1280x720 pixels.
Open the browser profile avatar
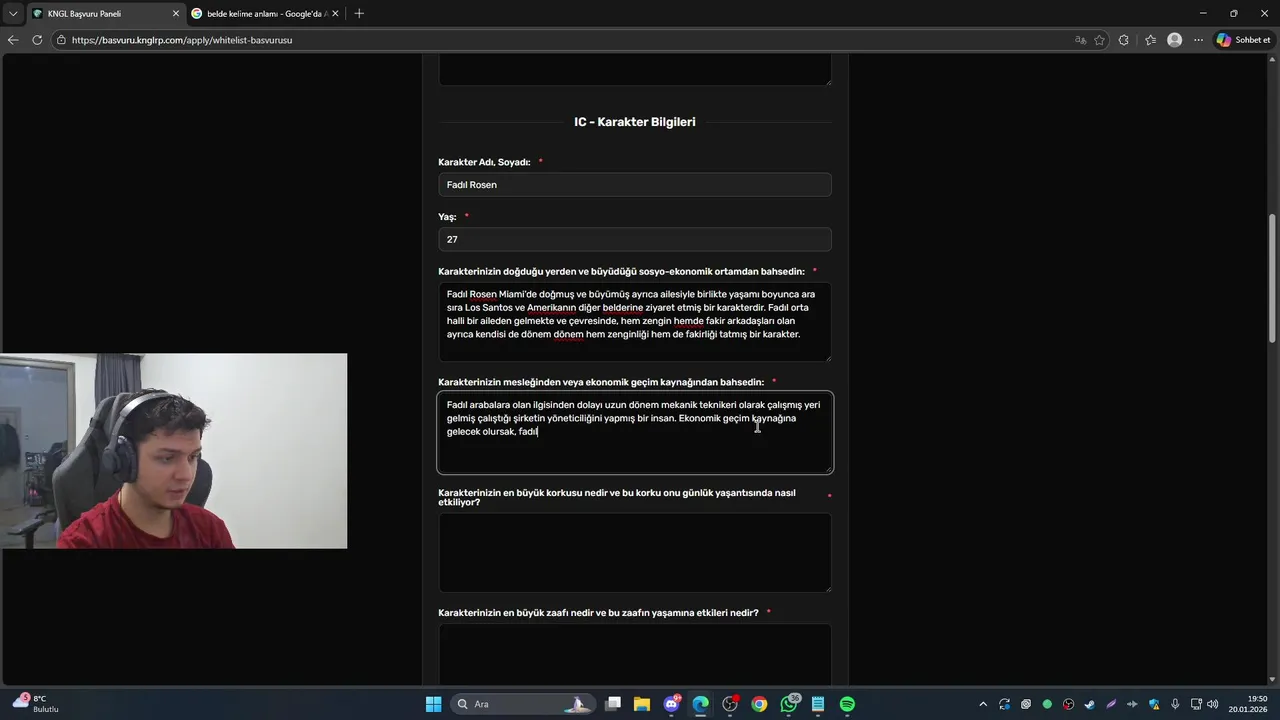1174,40
